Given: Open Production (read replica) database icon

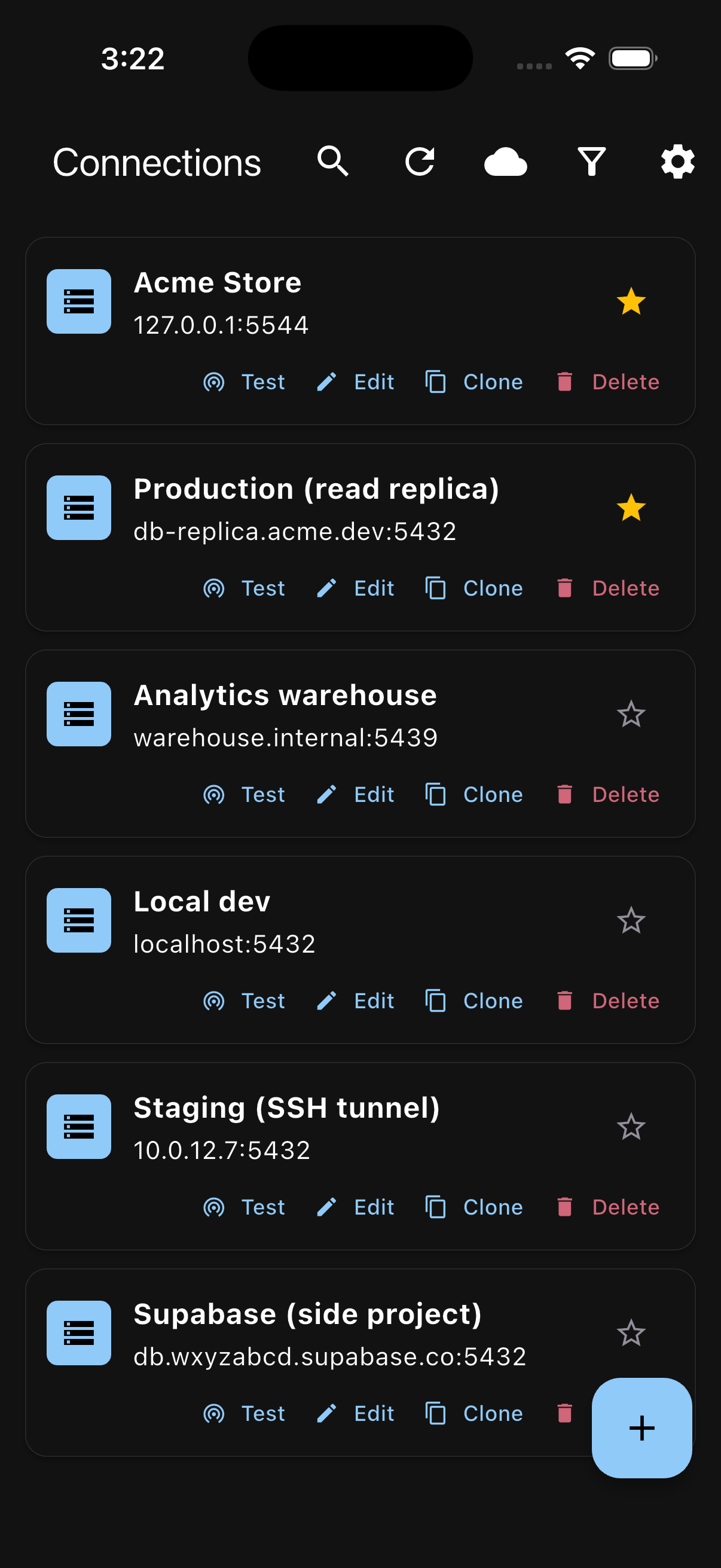Looking at the screenshot, I should [79, 508].
